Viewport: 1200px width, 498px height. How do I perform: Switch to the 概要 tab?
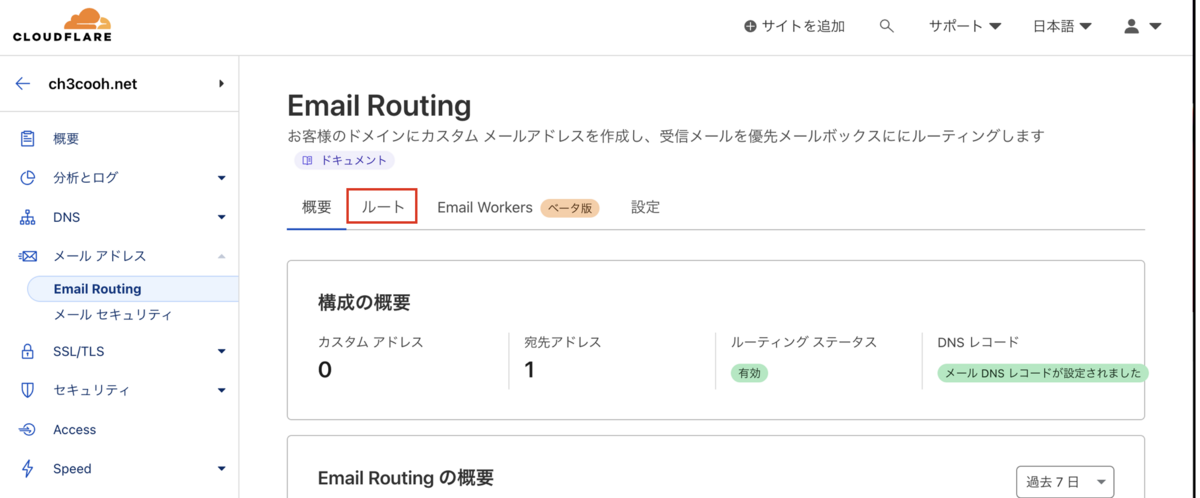[x=316, y=208]
